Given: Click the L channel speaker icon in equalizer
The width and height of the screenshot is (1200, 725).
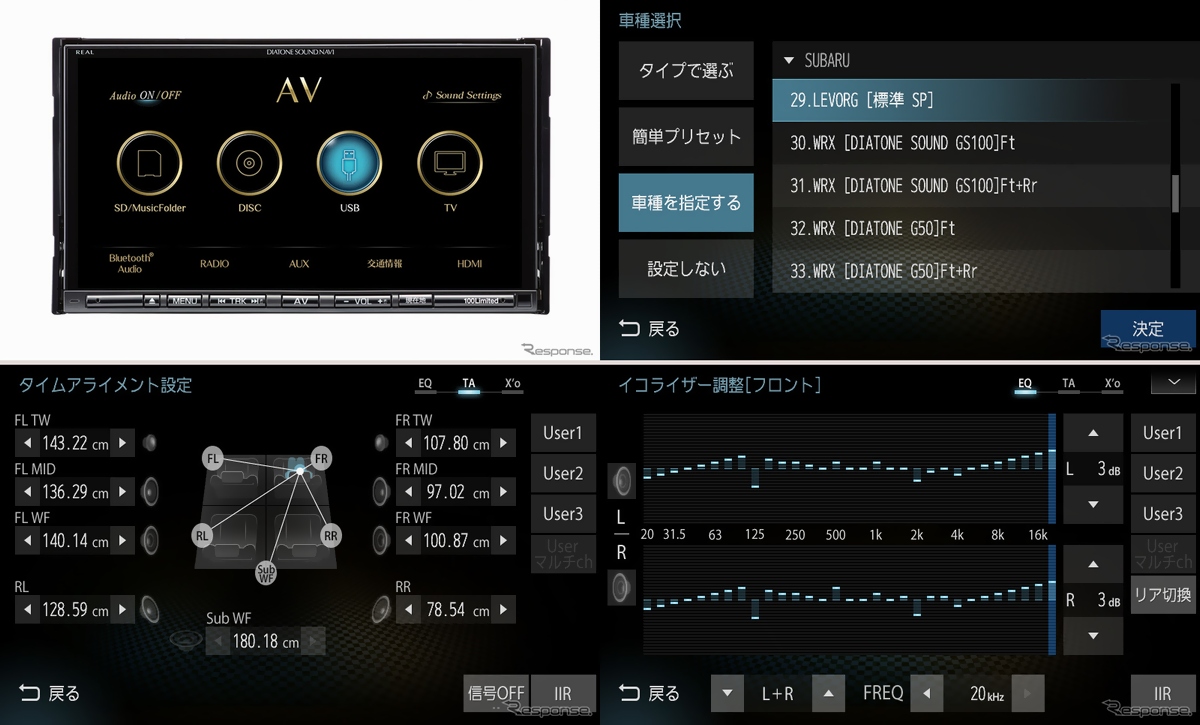Looking at the screenshot, I should click(621, 481).
